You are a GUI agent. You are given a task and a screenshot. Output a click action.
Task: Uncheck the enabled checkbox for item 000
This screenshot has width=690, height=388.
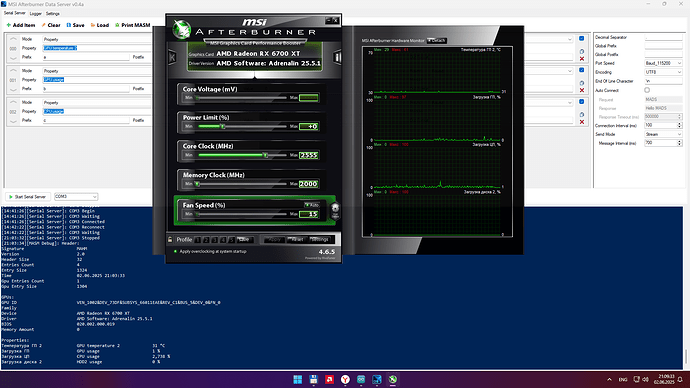[x=582, y=39]
